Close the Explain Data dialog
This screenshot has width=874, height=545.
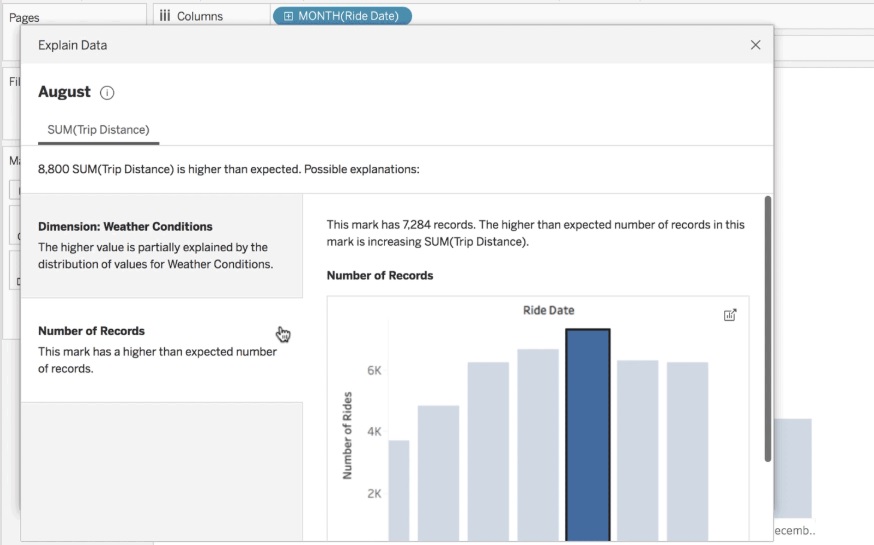(755, 45)
